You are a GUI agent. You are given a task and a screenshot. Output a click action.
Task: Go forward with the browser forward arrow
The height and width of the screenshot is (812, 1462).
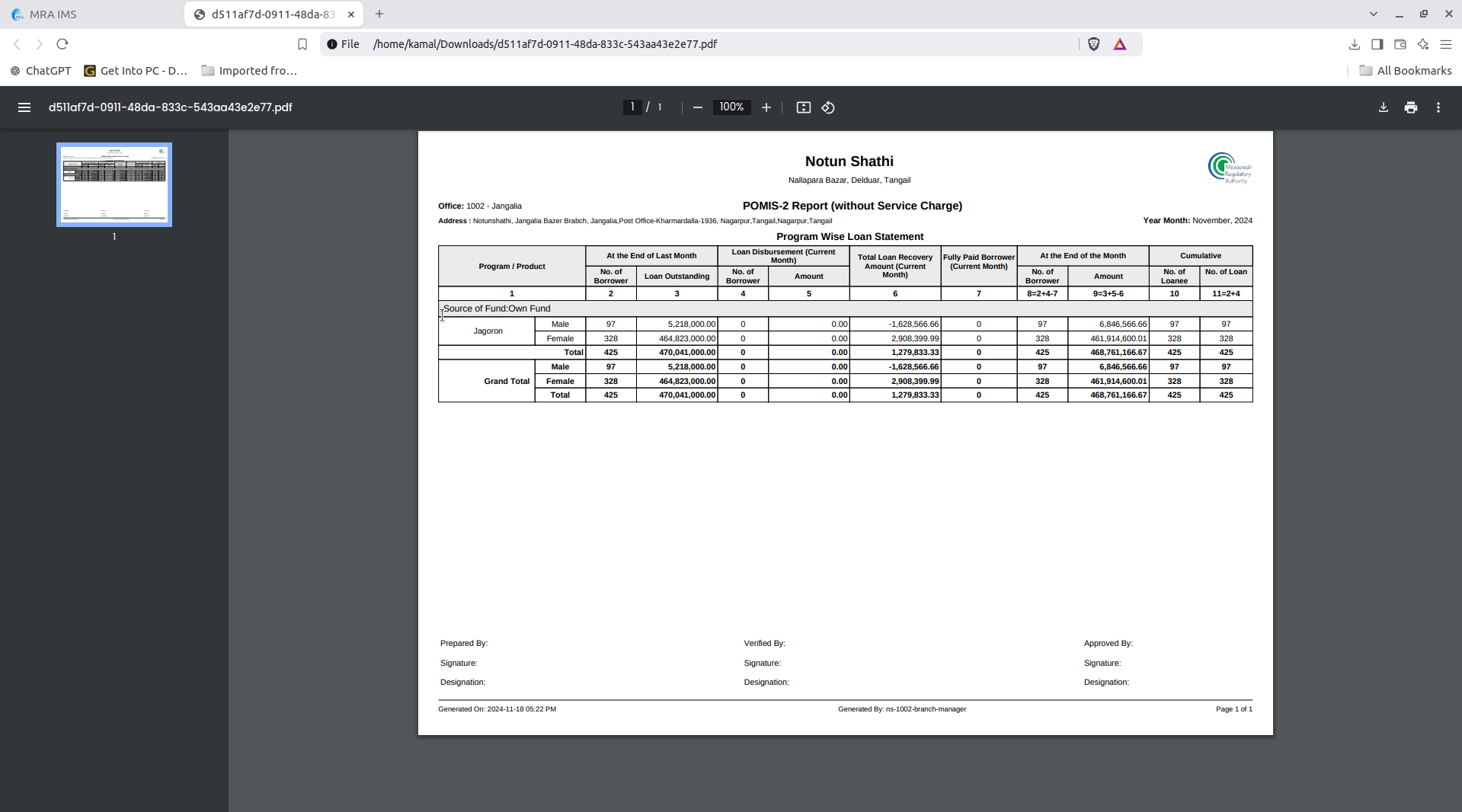click(40, 44)
